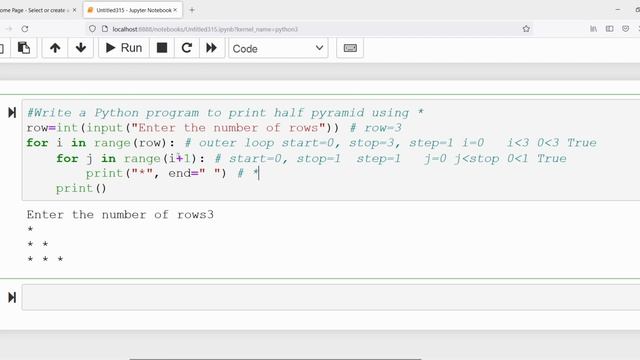Open the Pocket save icon

click(x=625, y=29)
